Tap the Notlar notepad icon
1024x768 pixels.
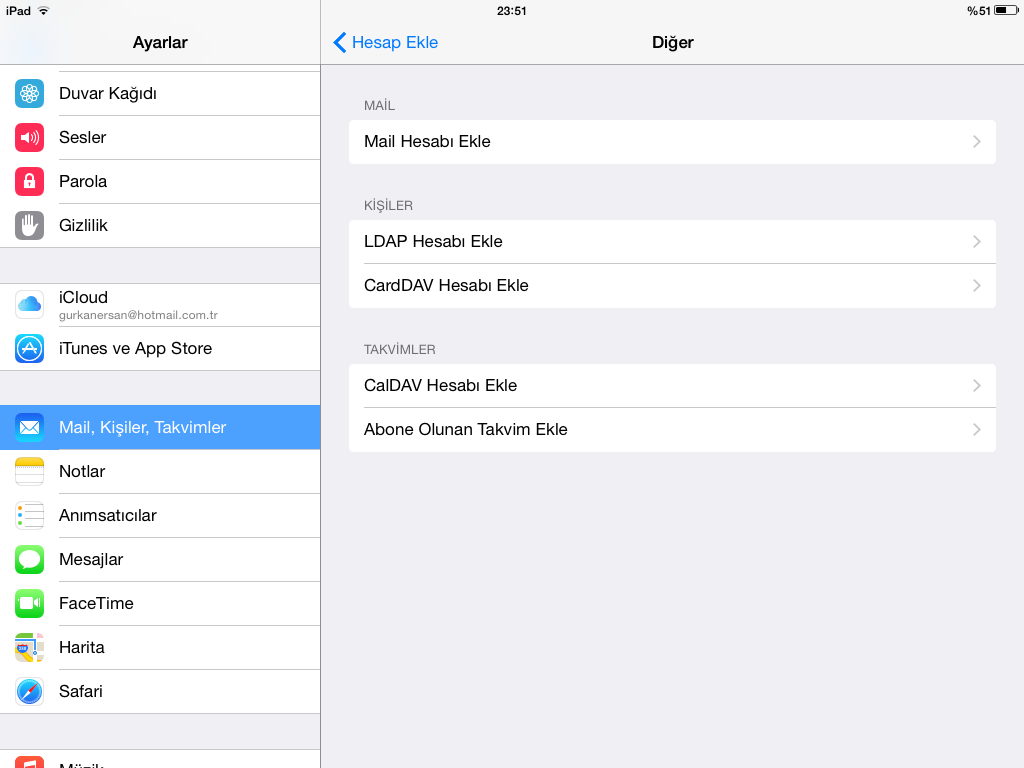[x=29, y=472]
